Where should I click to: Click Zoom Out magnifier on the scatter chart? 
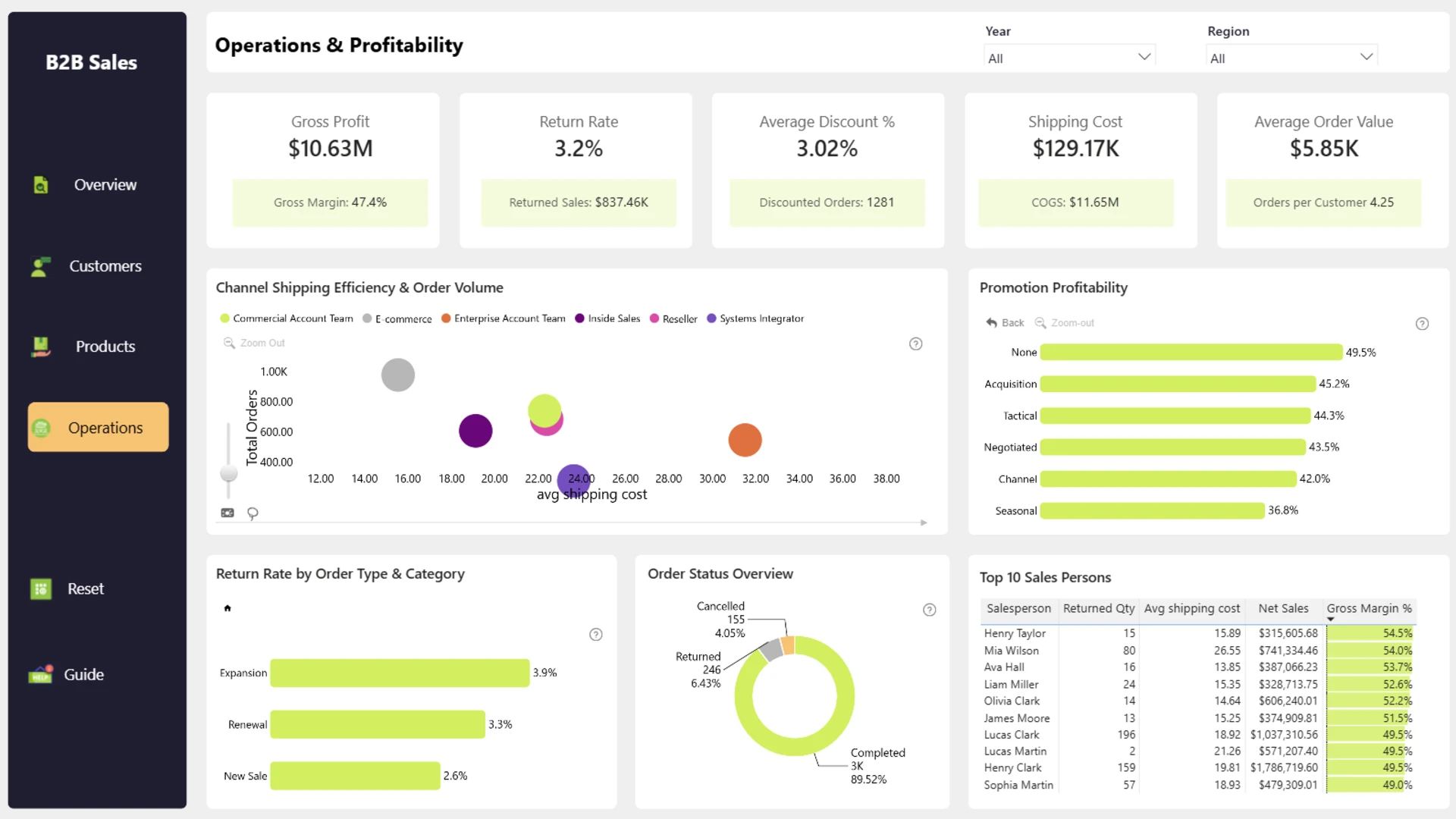pos(228,343)
